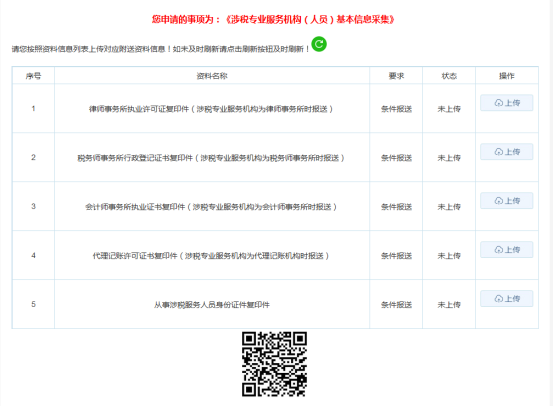Click row 4 name 代理记账许可证书复印件

[211, 256]
